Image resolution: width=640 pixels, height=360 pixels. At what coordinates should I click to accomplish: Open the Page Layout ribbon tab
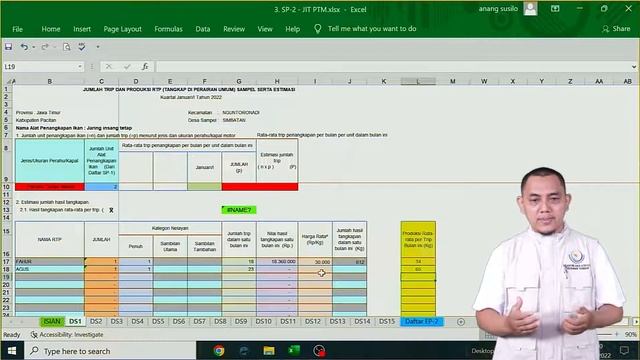pos(122,29)
